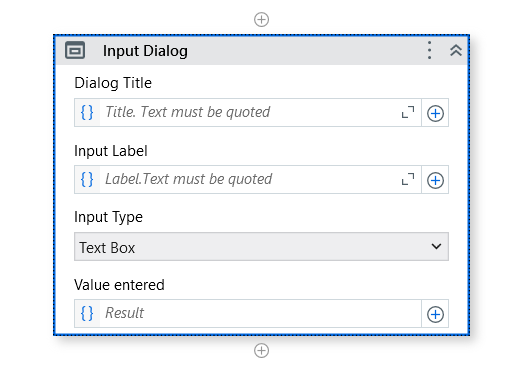Click into the Result output field
Screen dimensions: 521x376
(260, 313)
